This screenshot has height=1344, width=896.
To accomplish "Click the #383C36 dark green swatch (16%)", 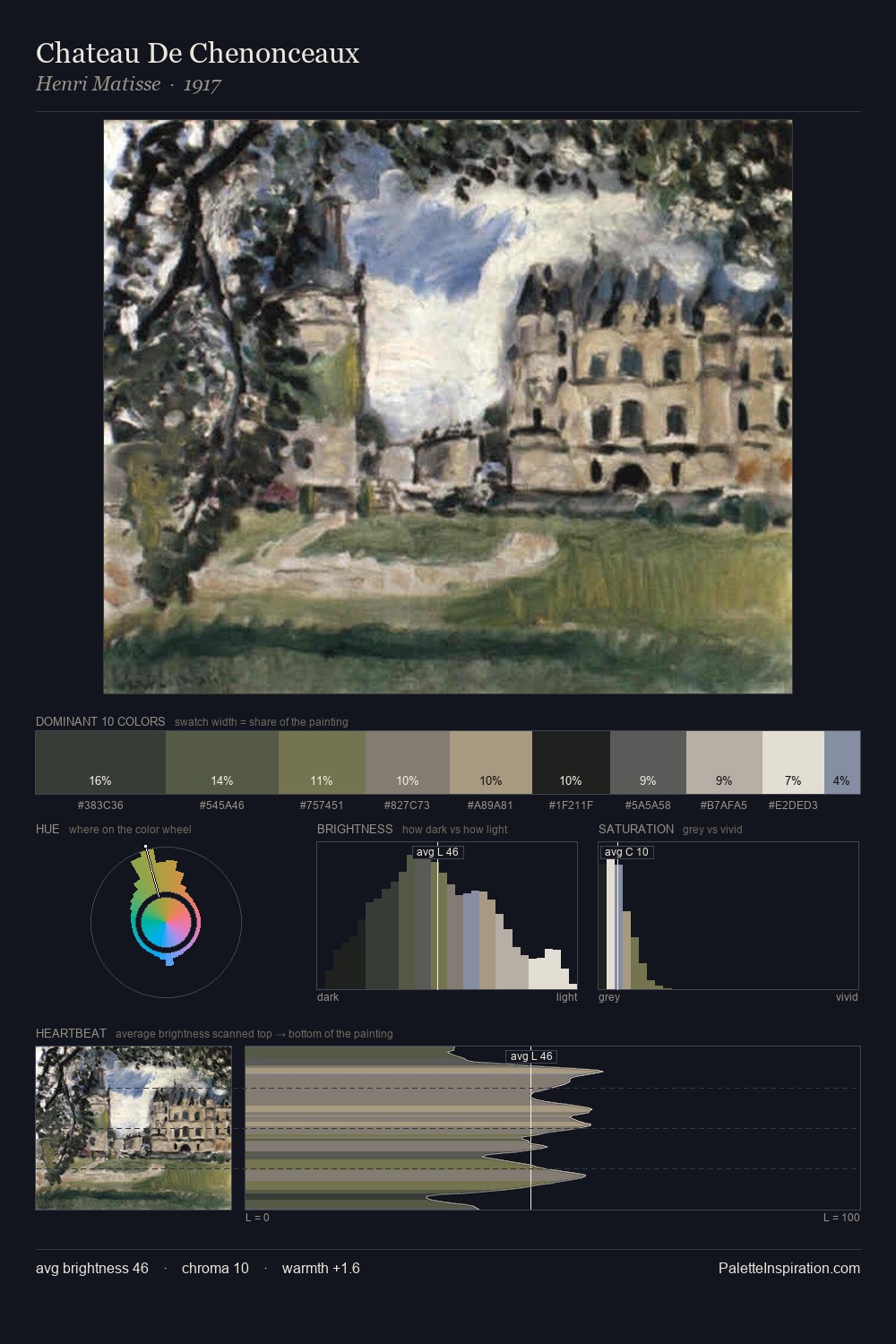I will coord(100,762).
